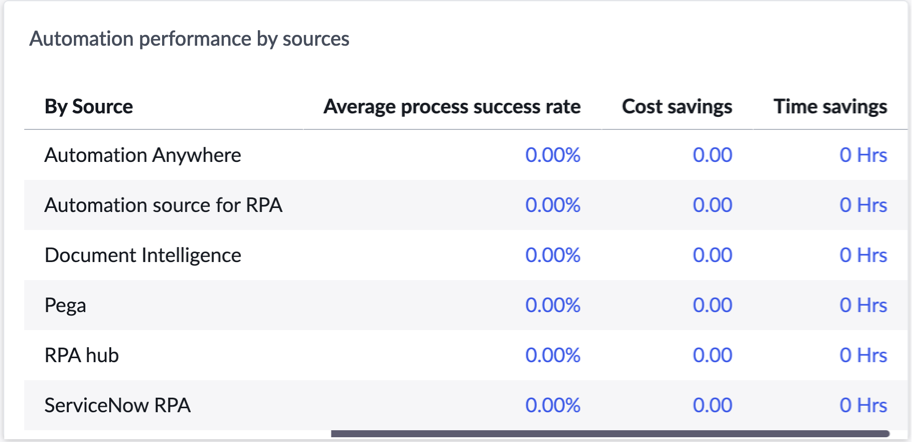Open ServiceNow RPA time savings value
Image resolution: width=912 pixels, height=442 pixels.
pos(863,405)
